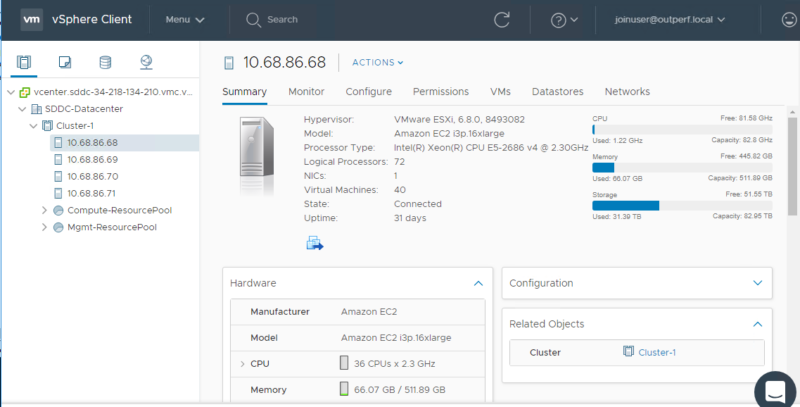Viewport: 800px width, 407px height.
Task: Collapse the SDDC-Datacenter node
Action: (22, 109)
